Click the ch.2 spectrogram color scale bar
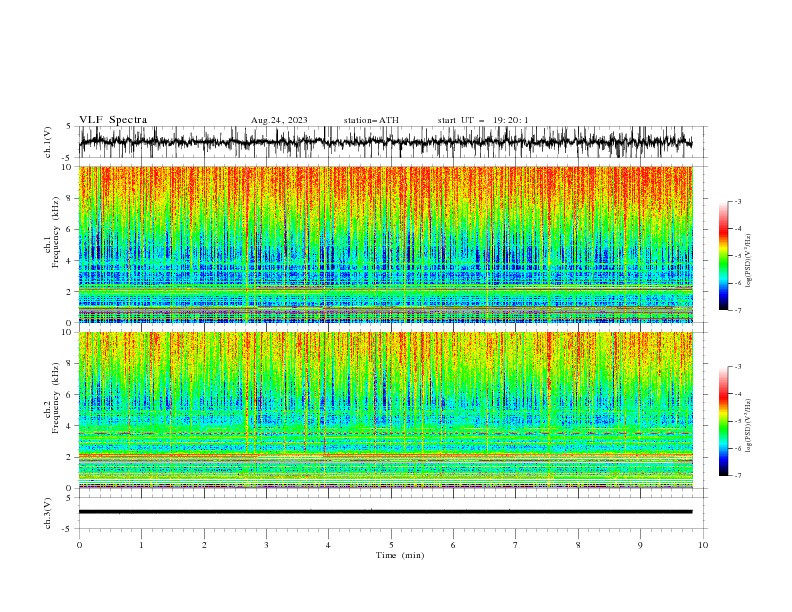792x612 pixels. [x=724, y=421]
